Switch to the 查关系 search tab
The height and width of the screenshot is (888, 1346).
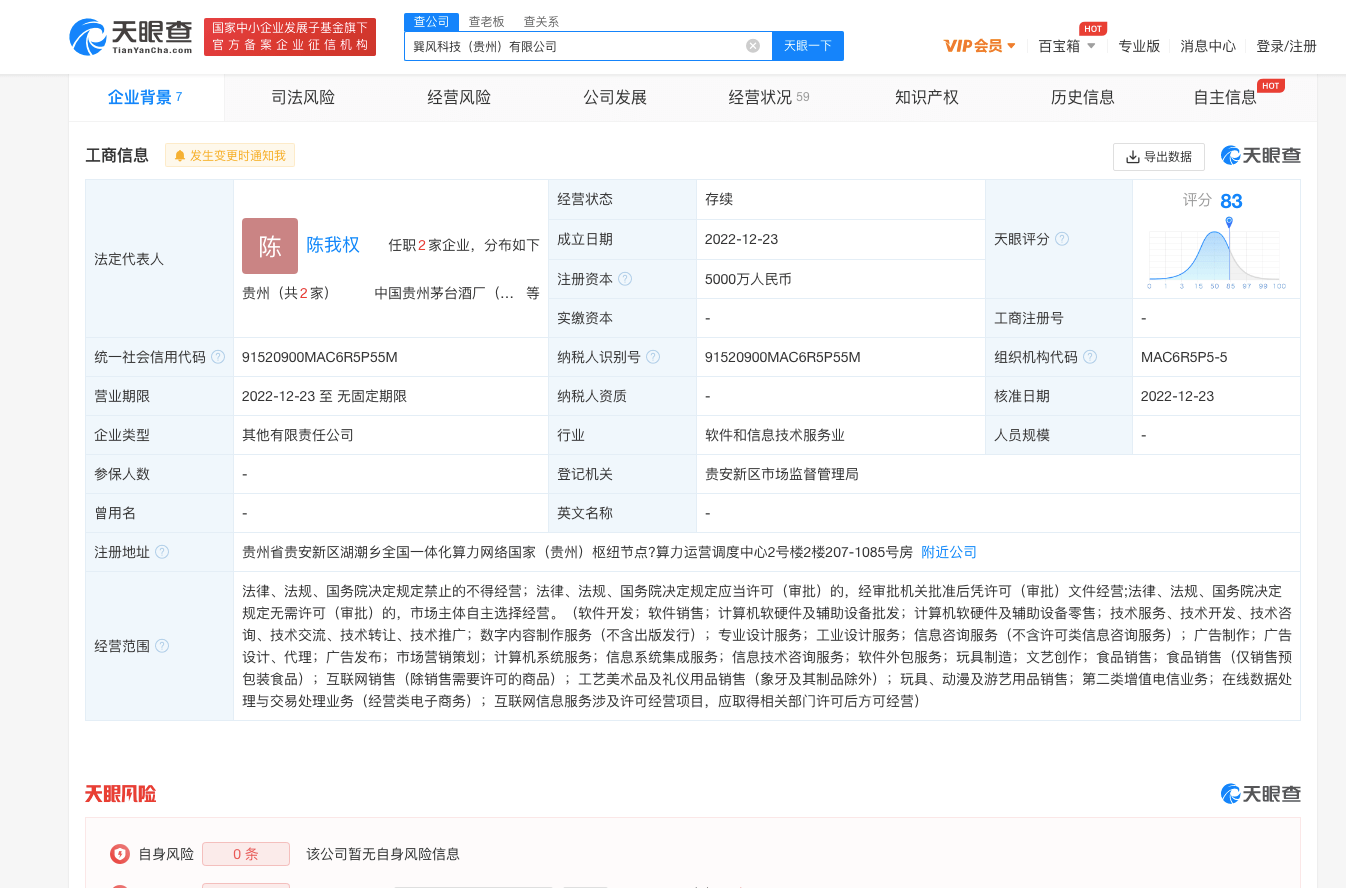click(x=541, y=22)
